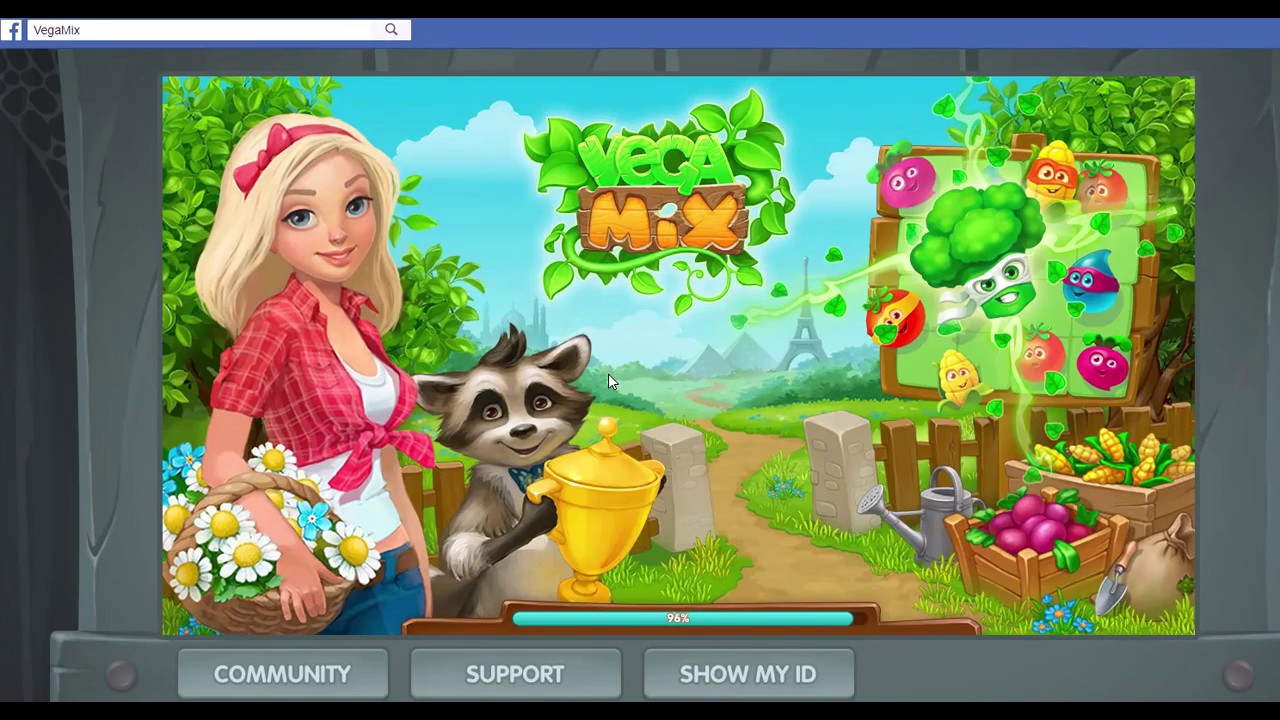Open the COMMUNITY button
Viewport: 1280px width, 720px height.
(x=282, y=674)
